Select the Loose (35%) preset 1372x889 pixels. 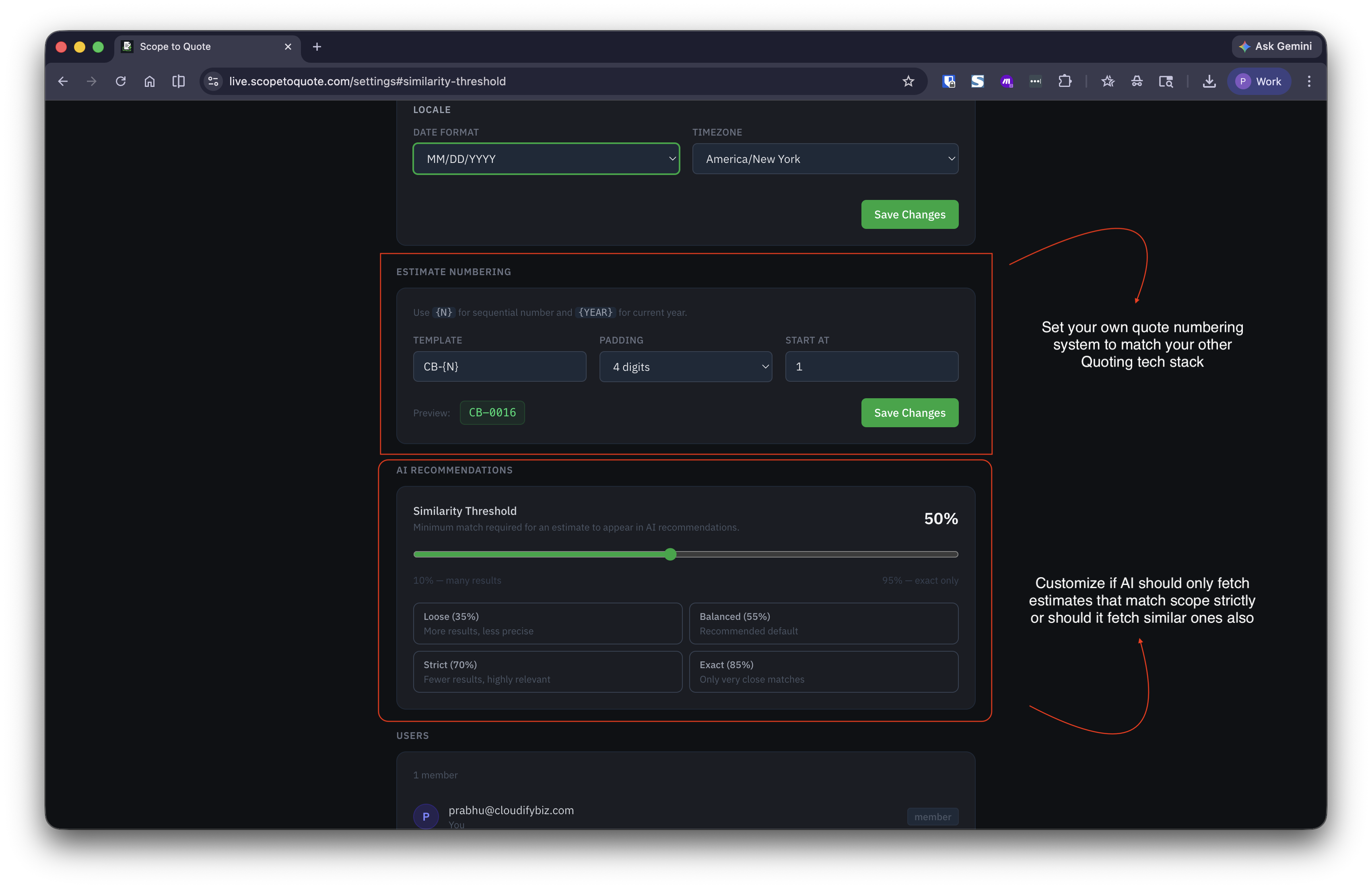(547, 623)
